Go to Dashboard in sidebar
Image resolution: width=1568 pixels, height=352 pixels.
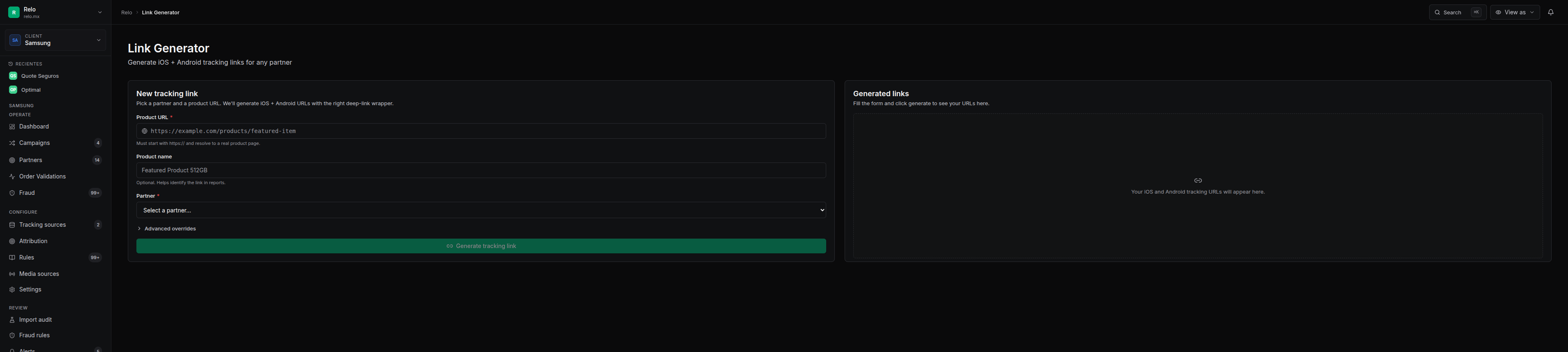55,126
